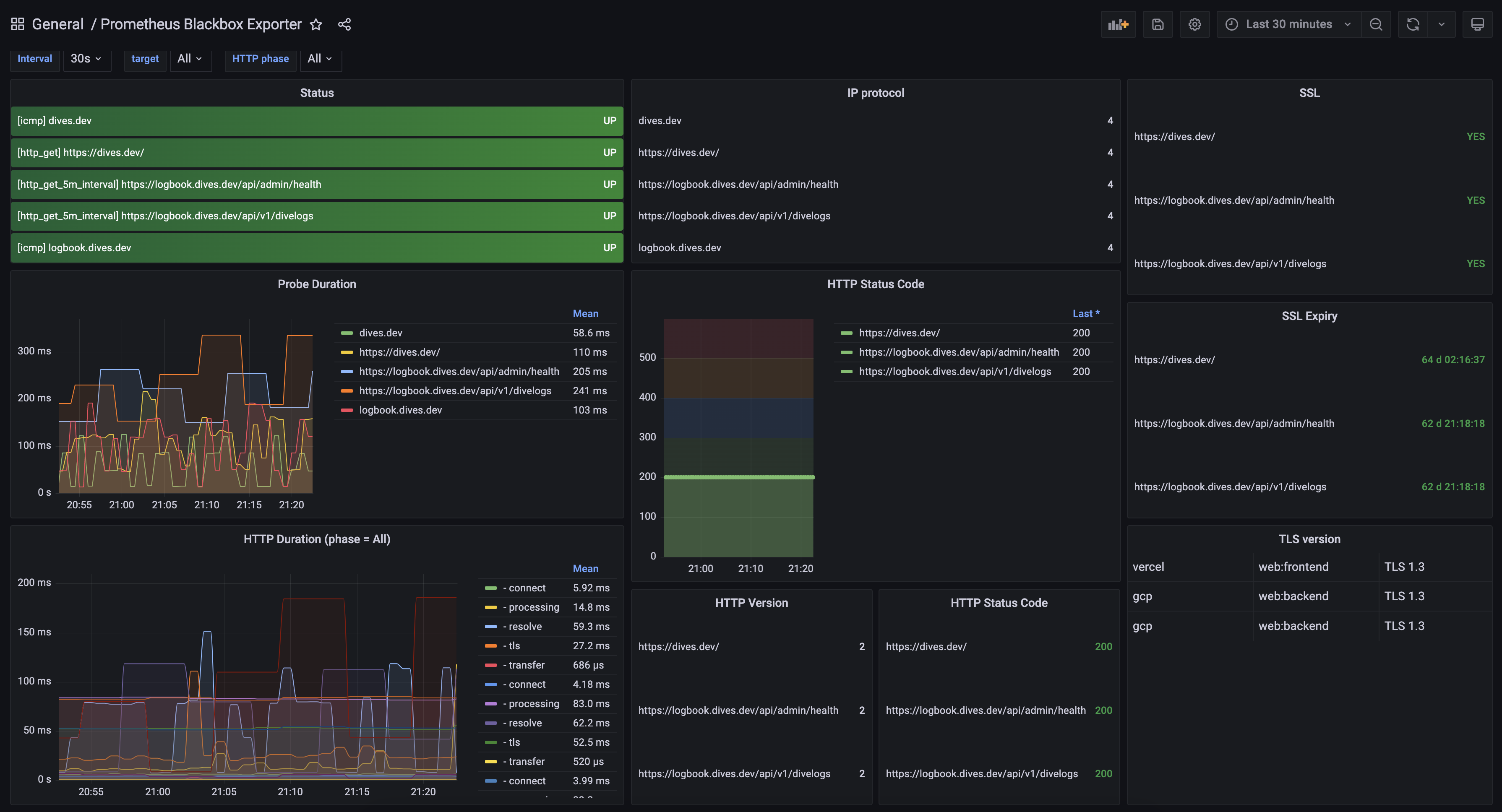Image resolution: width=1502 pixels, height=812 pixels.
Task: Zoom out the time range
Action: pos(1375,24)
